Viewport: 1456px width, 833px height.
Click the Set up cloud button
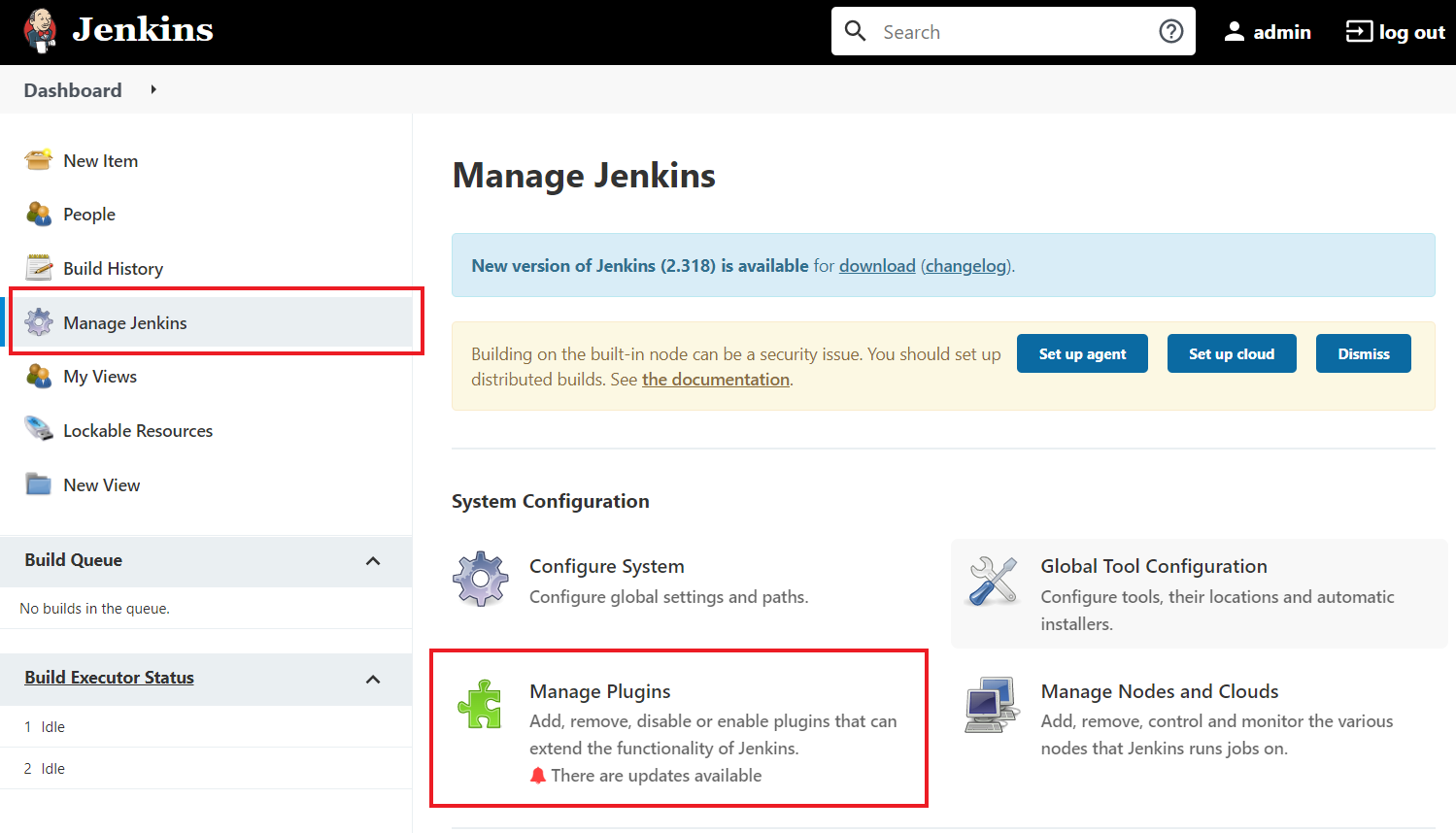1232,353
